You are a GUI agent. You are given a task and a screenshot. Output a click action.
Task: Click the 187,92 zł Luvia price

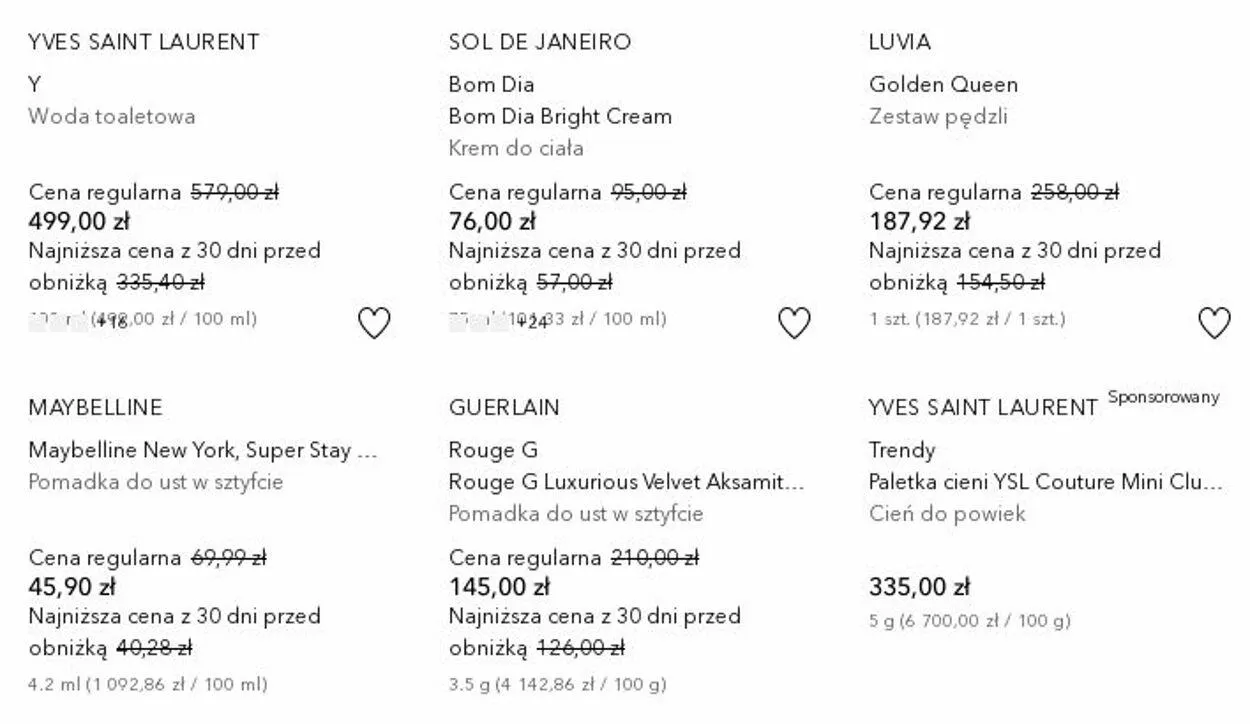pos(919,221)
